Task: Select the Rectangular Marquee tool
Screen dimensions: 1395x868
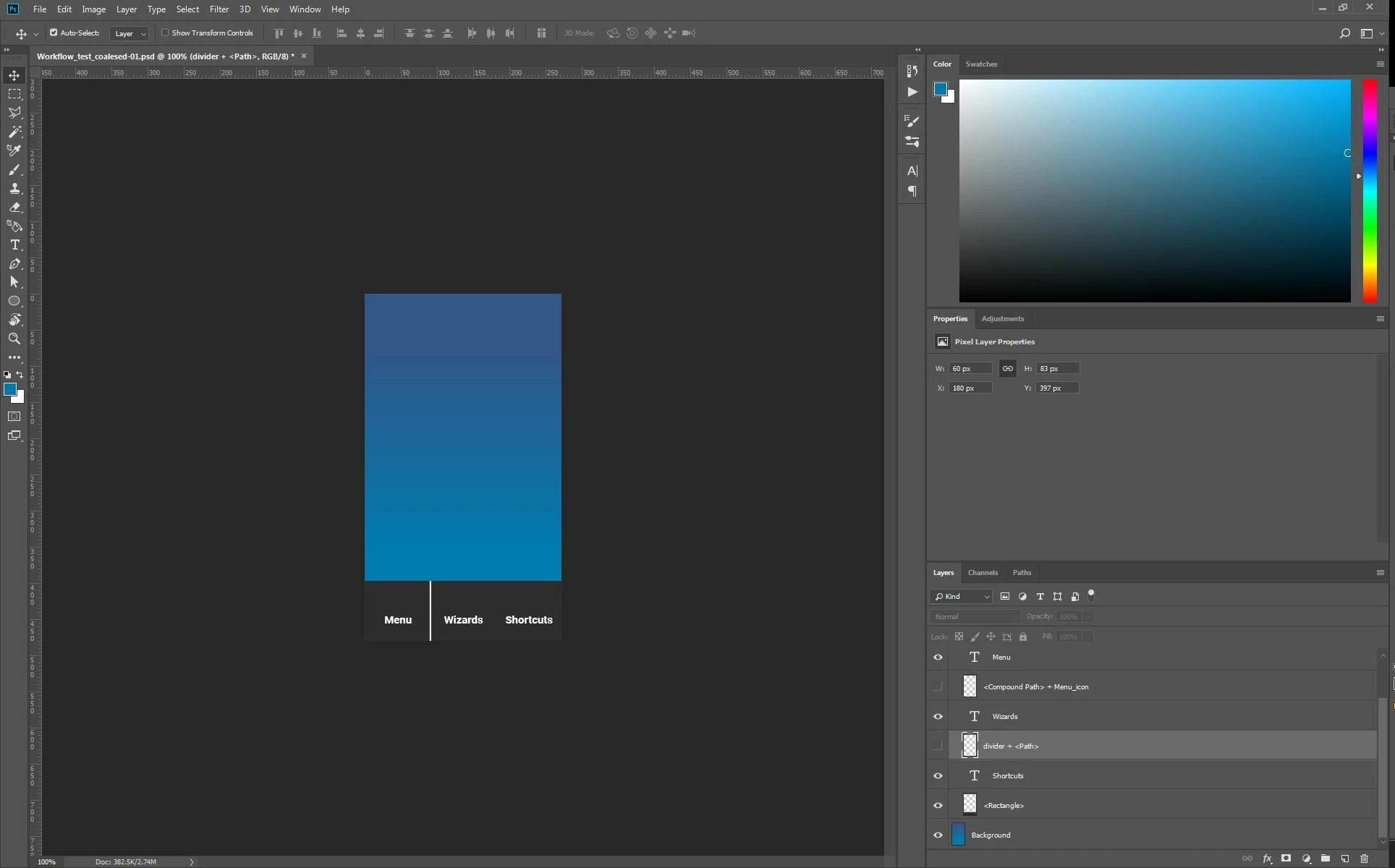Action: click(14, 95)
